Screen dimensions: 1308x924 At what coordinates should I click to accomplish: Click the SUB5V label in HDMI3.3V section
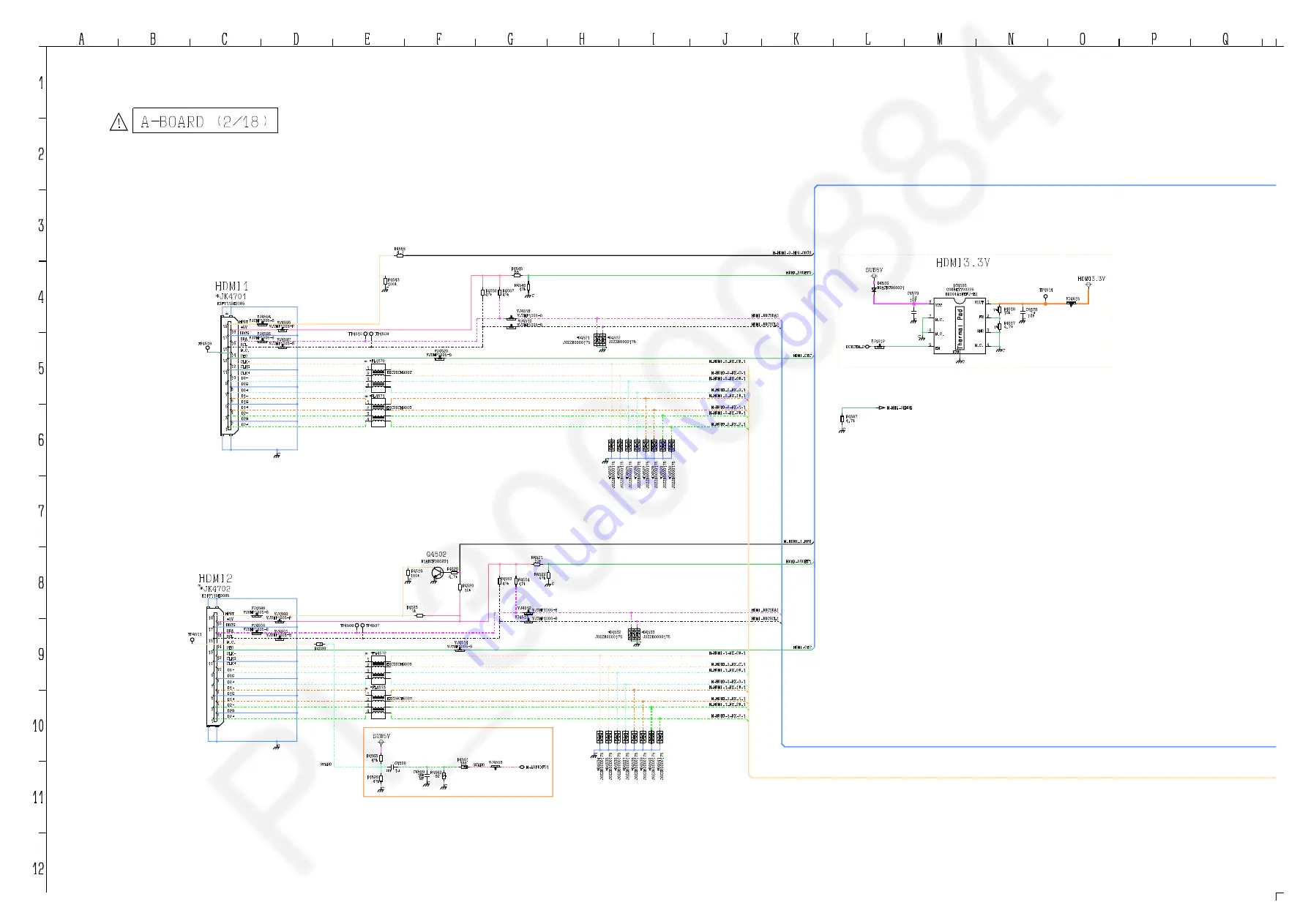click(874, 271)
